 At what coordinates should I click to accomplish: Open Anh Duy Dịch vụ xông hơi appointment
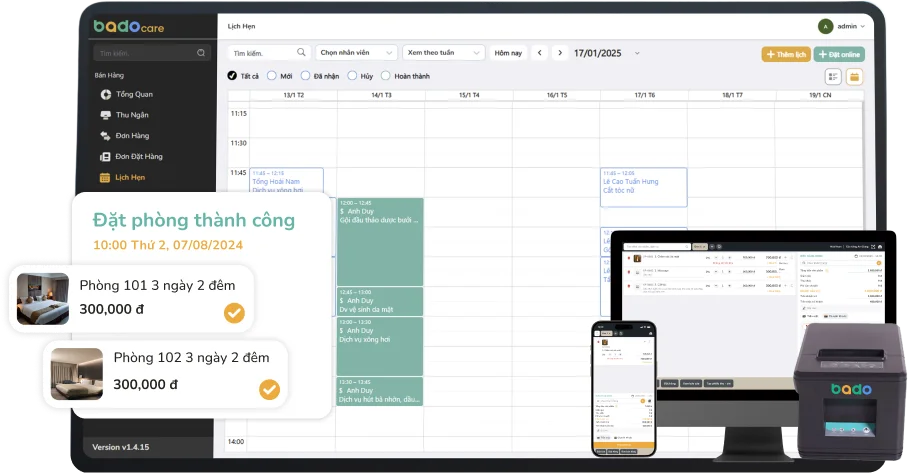tap(380, 346)
